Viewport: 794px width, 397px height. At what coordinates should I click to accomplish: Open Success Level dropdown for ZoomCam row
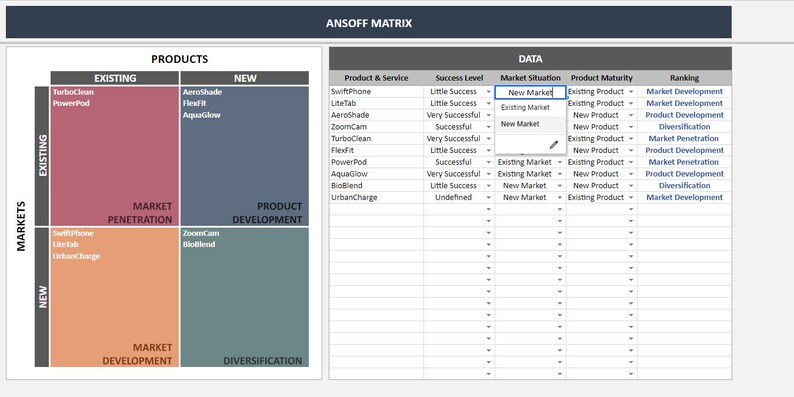[489, 127]
